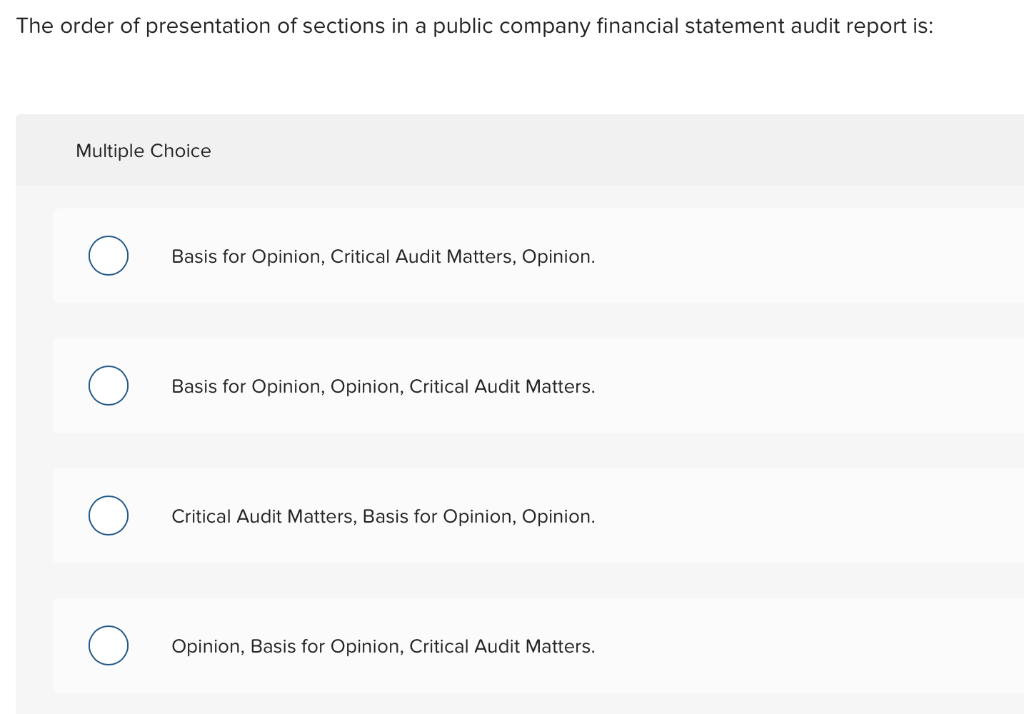This screenshot has height=714, width=1024.
Task: Click the circle next to the top answer
Action: coord(108,255)
